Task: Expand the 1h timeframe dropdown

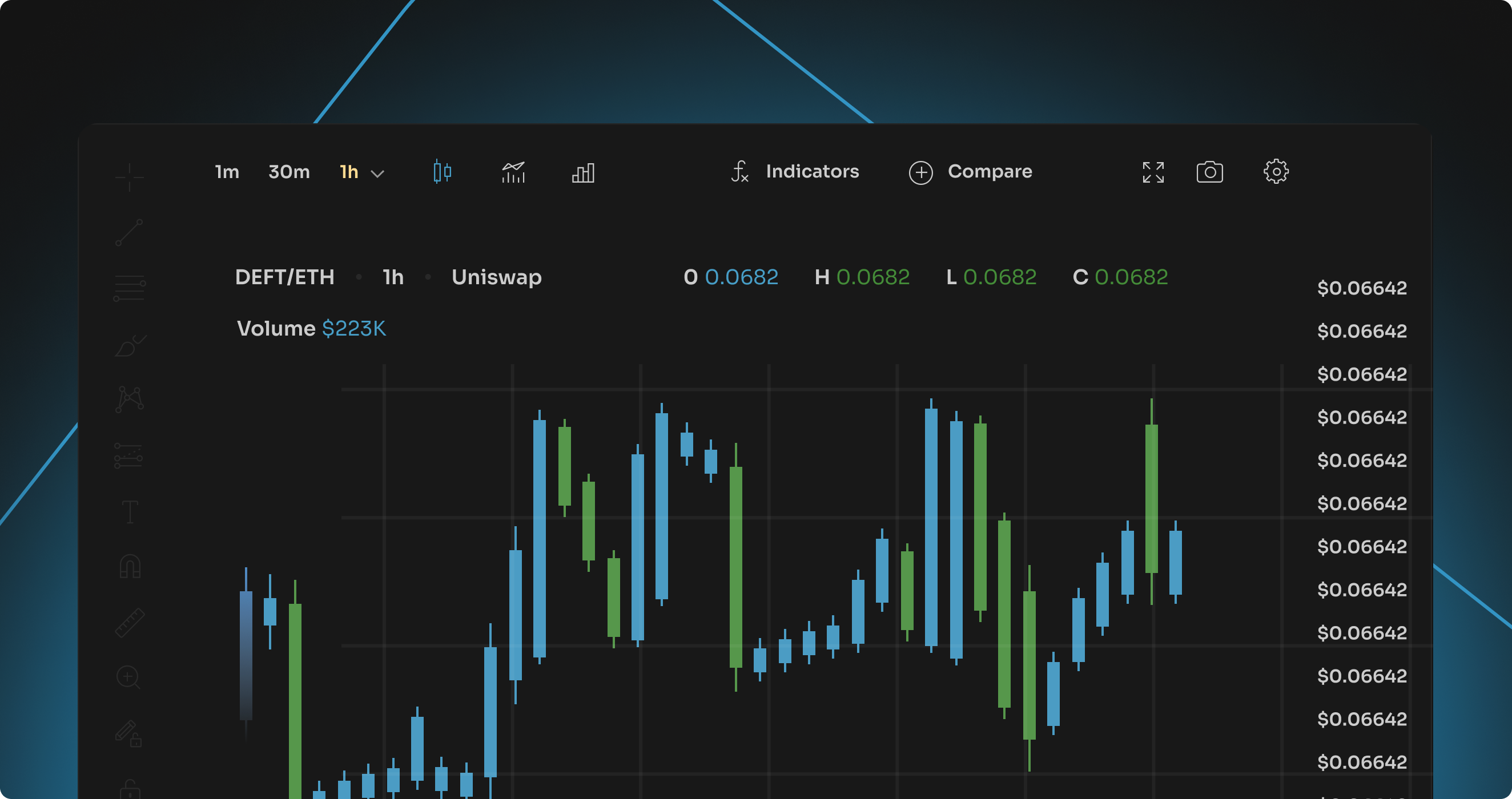Action: 377,173
